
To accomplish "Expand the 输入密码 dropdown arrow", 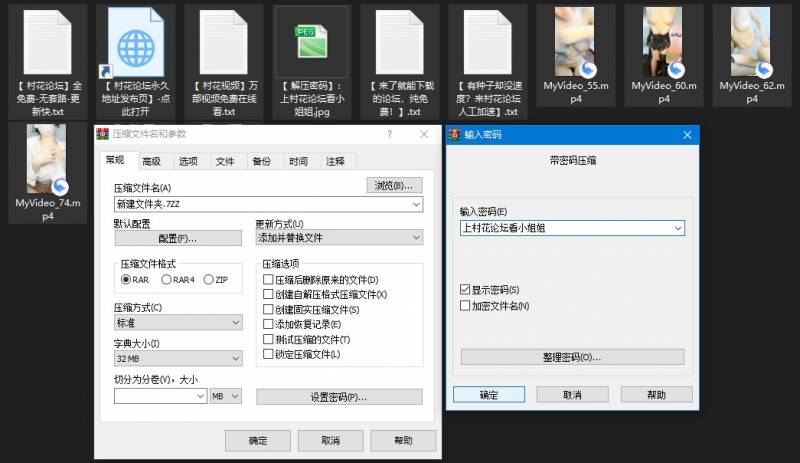I will point(678,228).
